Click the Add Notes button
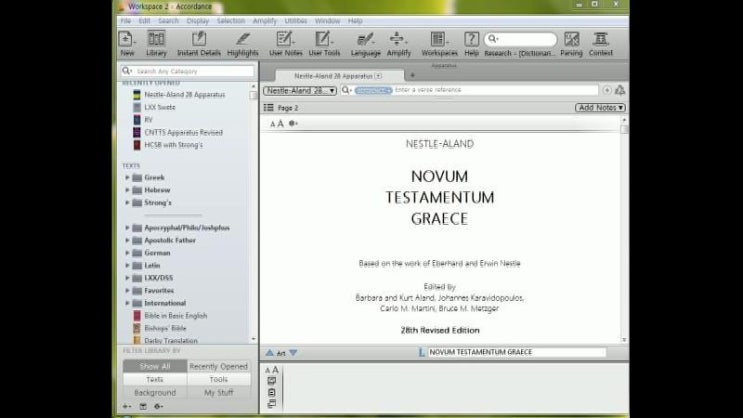Image resolution: width=743 pixels, height=418 pixels. pyautogui.click(x=600, y=107)
